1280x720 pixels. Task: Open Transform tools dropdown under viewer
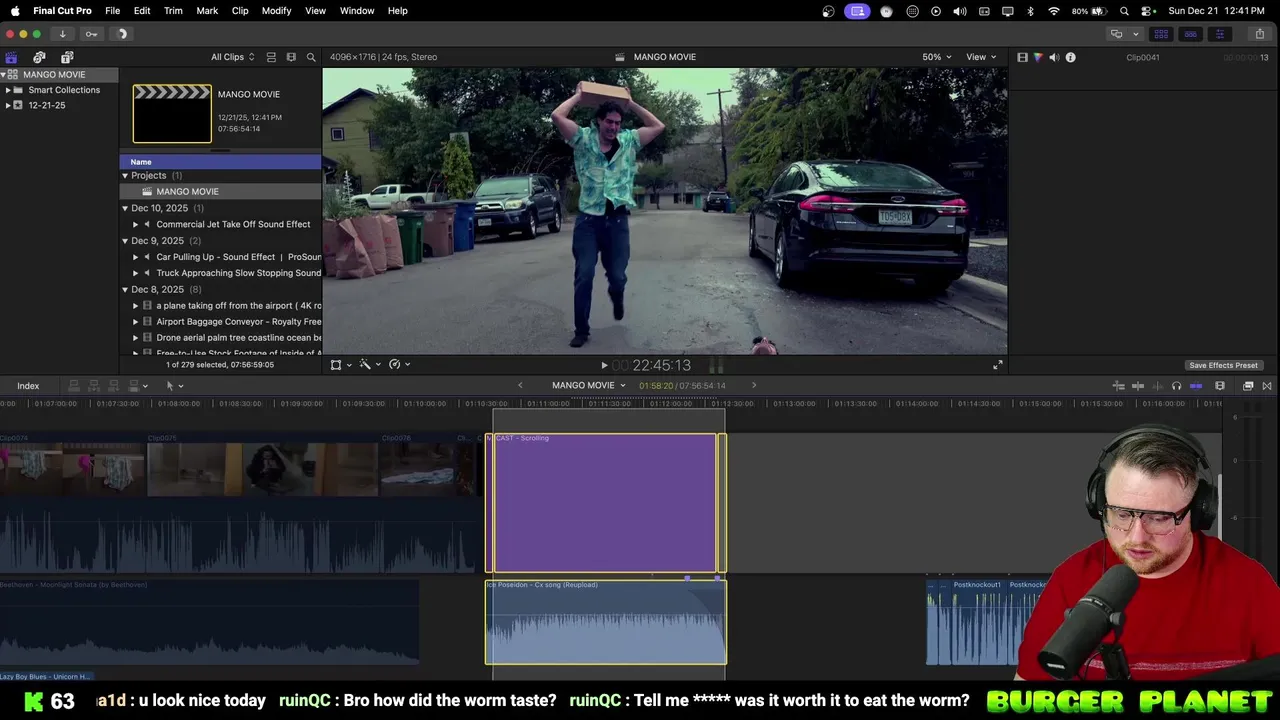[341, 365]
